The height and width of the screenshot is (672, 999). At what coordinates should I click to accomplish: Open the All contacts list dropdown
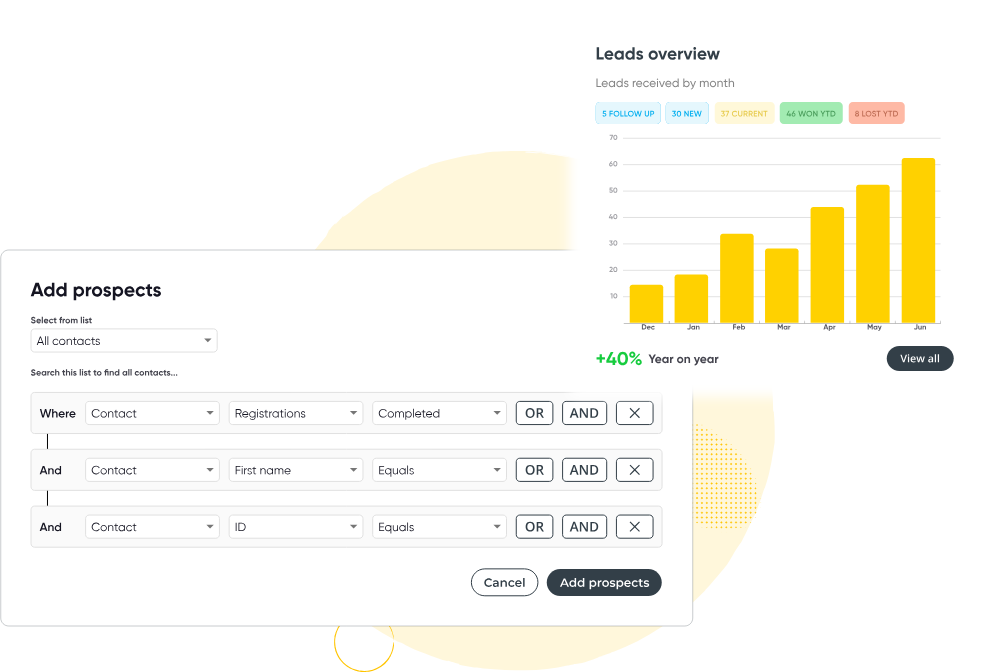pos(124,341)
